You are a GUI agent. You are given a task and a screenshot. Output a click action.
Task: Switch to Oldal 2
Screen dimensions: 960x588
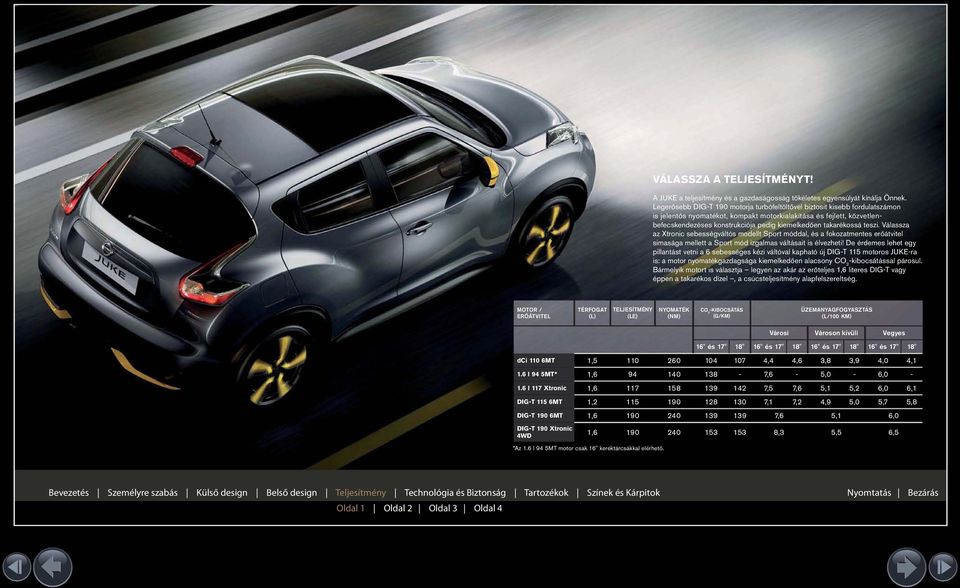[398, 508]
